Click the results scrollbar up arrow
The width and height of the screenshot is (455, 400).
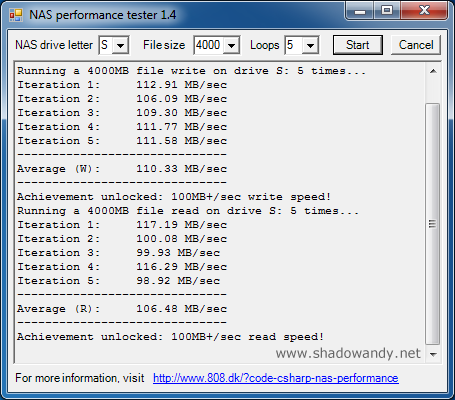(433, 71)
